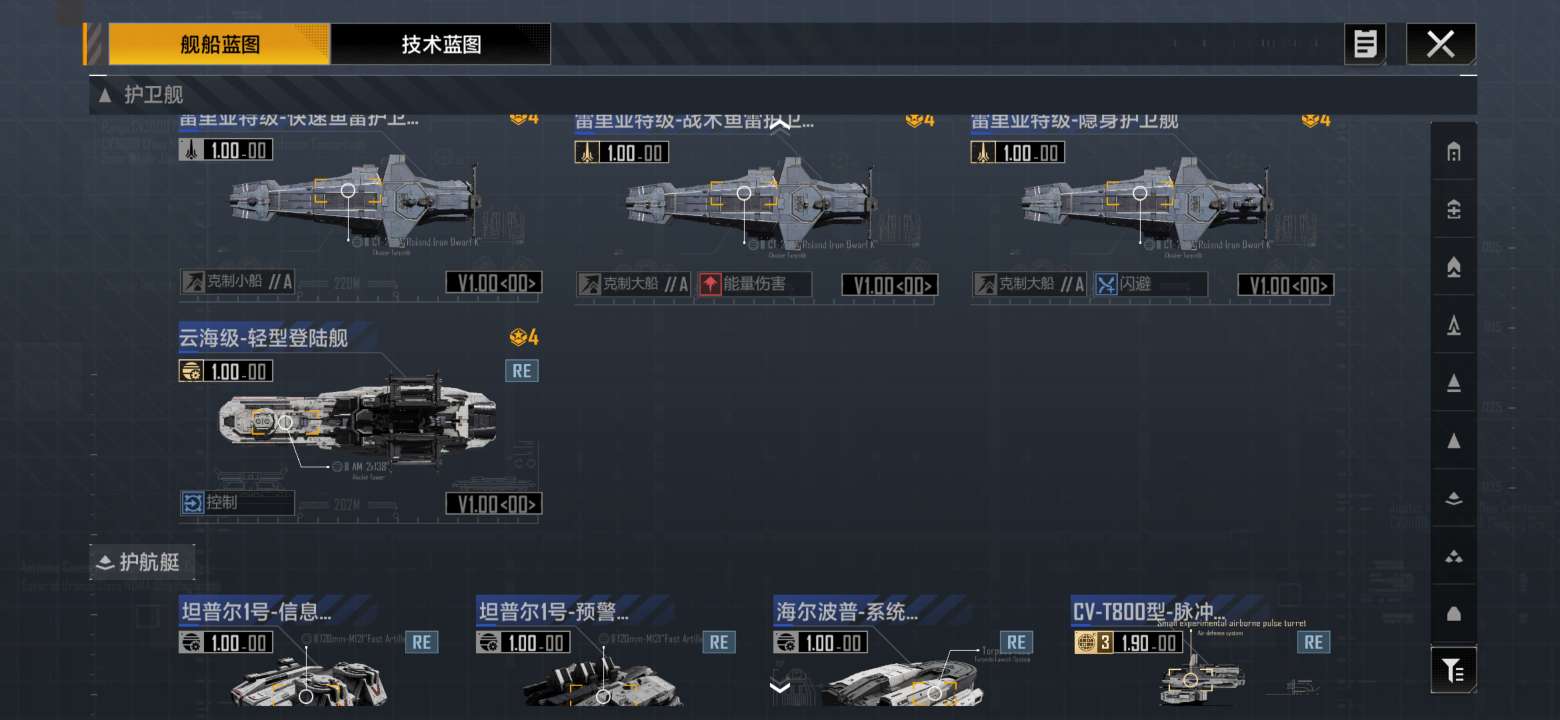This screenshot has height=720, width=1560.
Task: Click the downward chevron at the bottom of the list
Action: point(780,687)
